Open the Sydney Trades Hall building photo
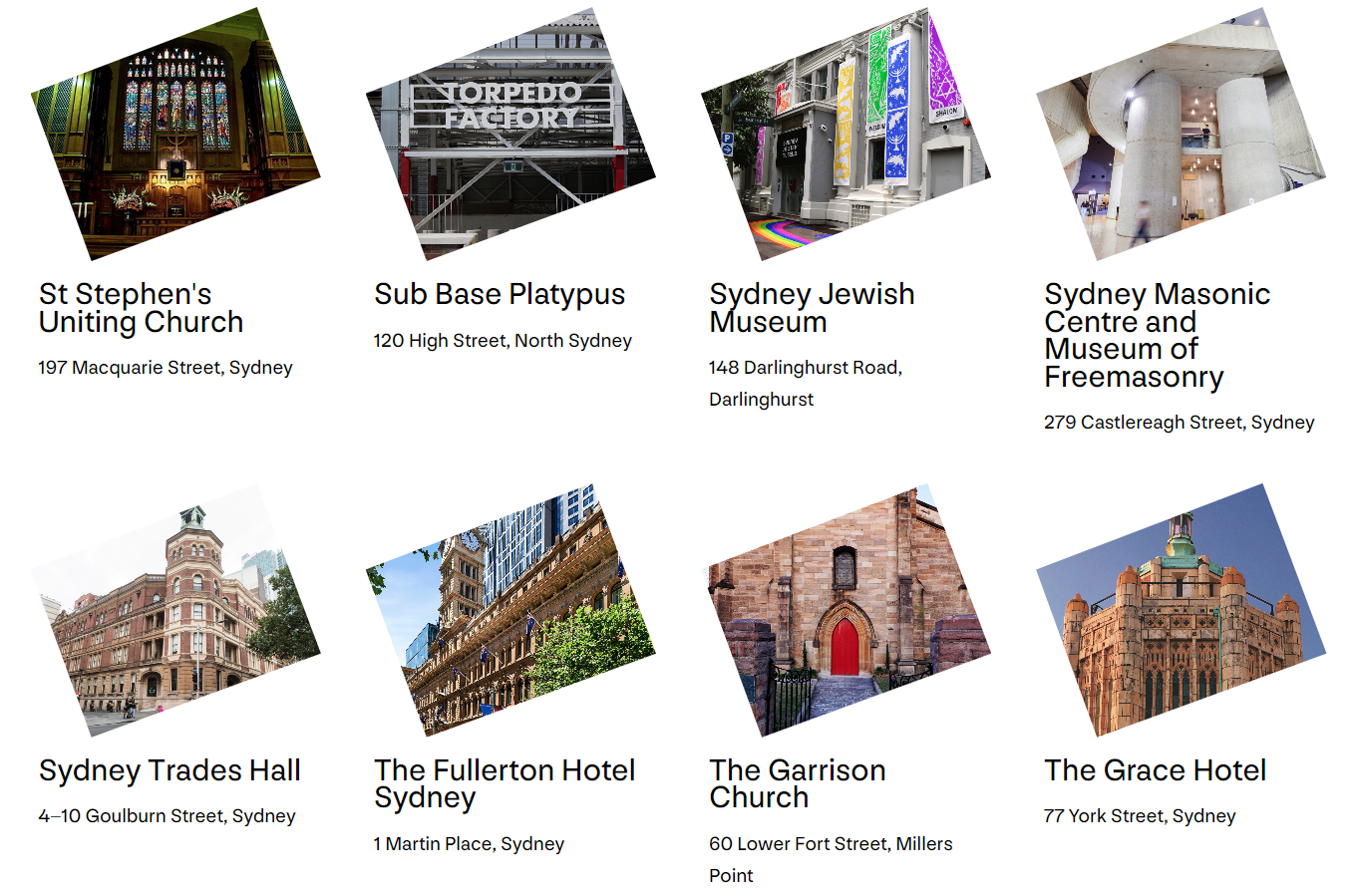The width and height of the screenshot is (1357, 896). pos(175,611)
